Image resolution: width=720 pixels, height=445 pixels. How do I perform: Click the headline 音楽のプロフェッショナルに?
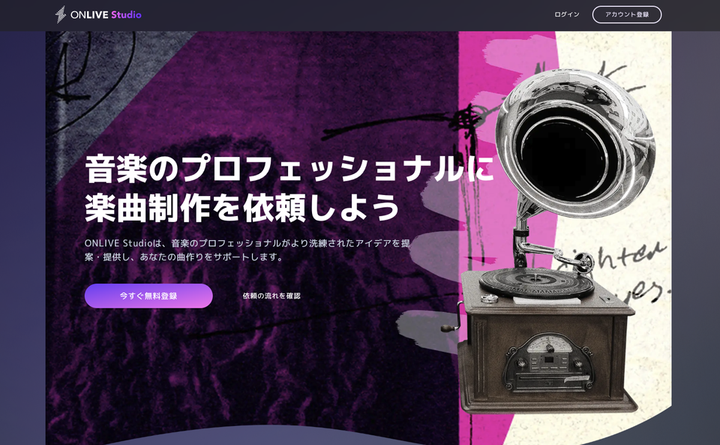[x=289, y=169]
